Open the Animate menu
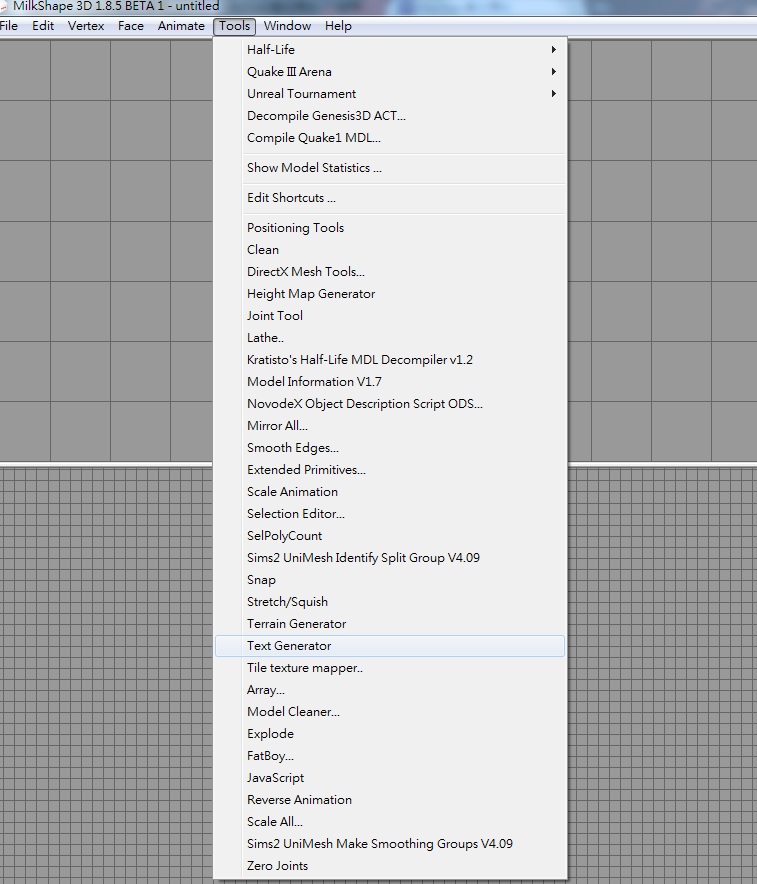 tap(181, 26)
